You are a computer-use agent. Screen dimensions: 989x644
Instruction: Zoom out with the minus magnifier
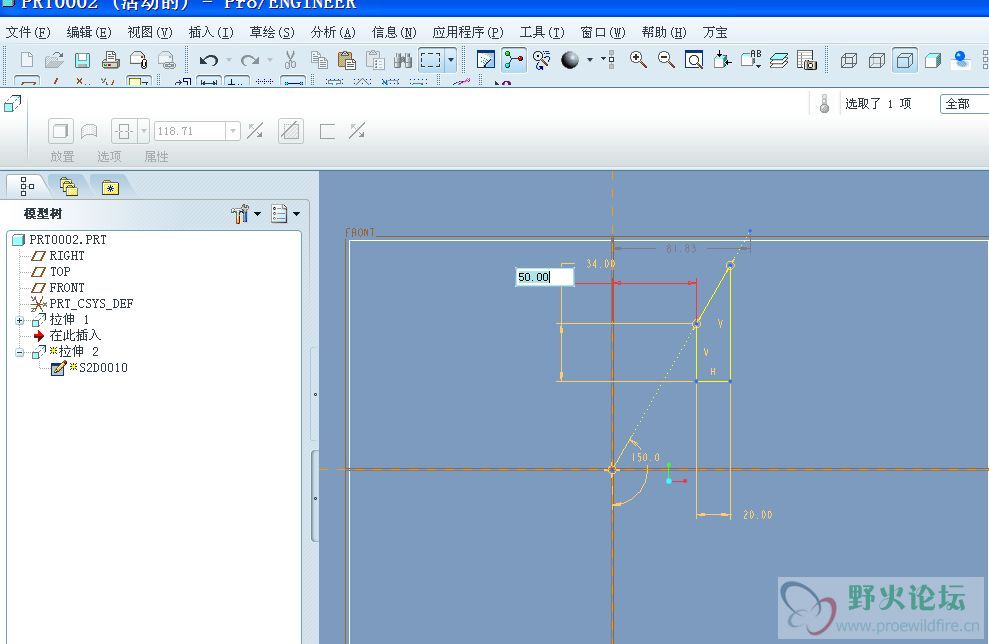(x=666, y=60)
